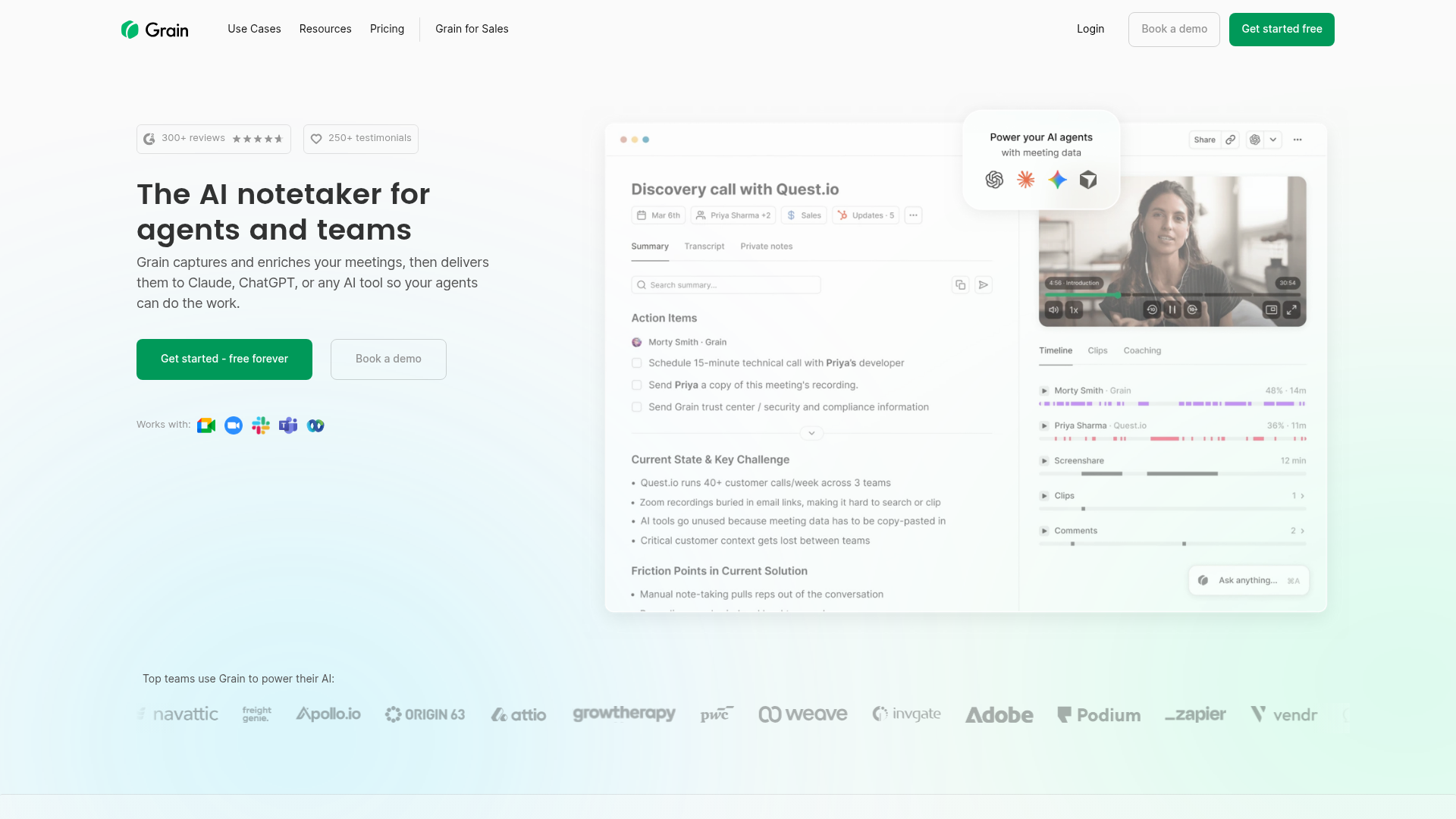Click the cube icon in AI agents card

click(1088, 180)
